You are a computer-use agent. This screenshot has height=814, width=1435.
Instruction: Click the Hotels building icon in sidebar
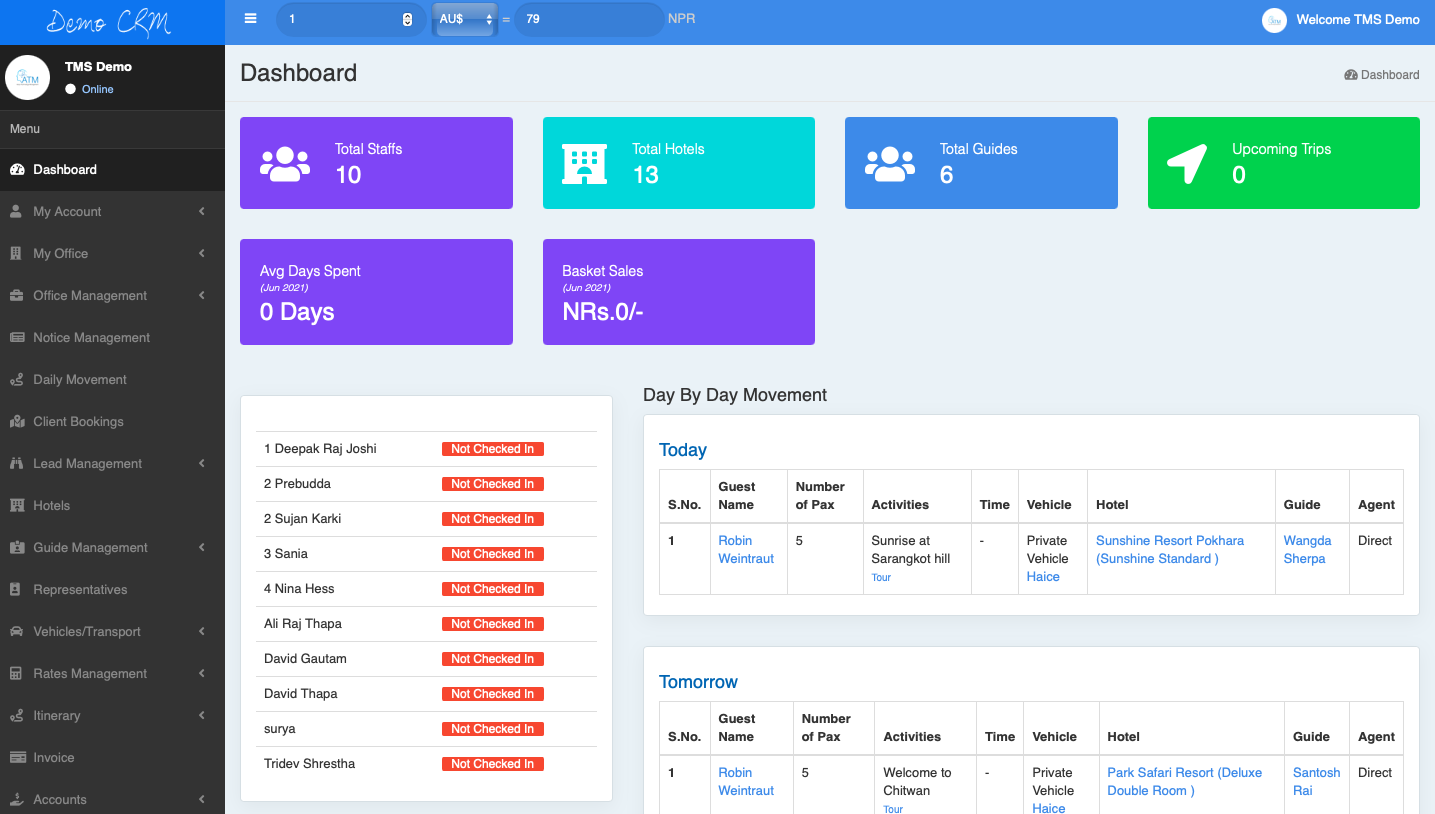click(x=16, y=506)
